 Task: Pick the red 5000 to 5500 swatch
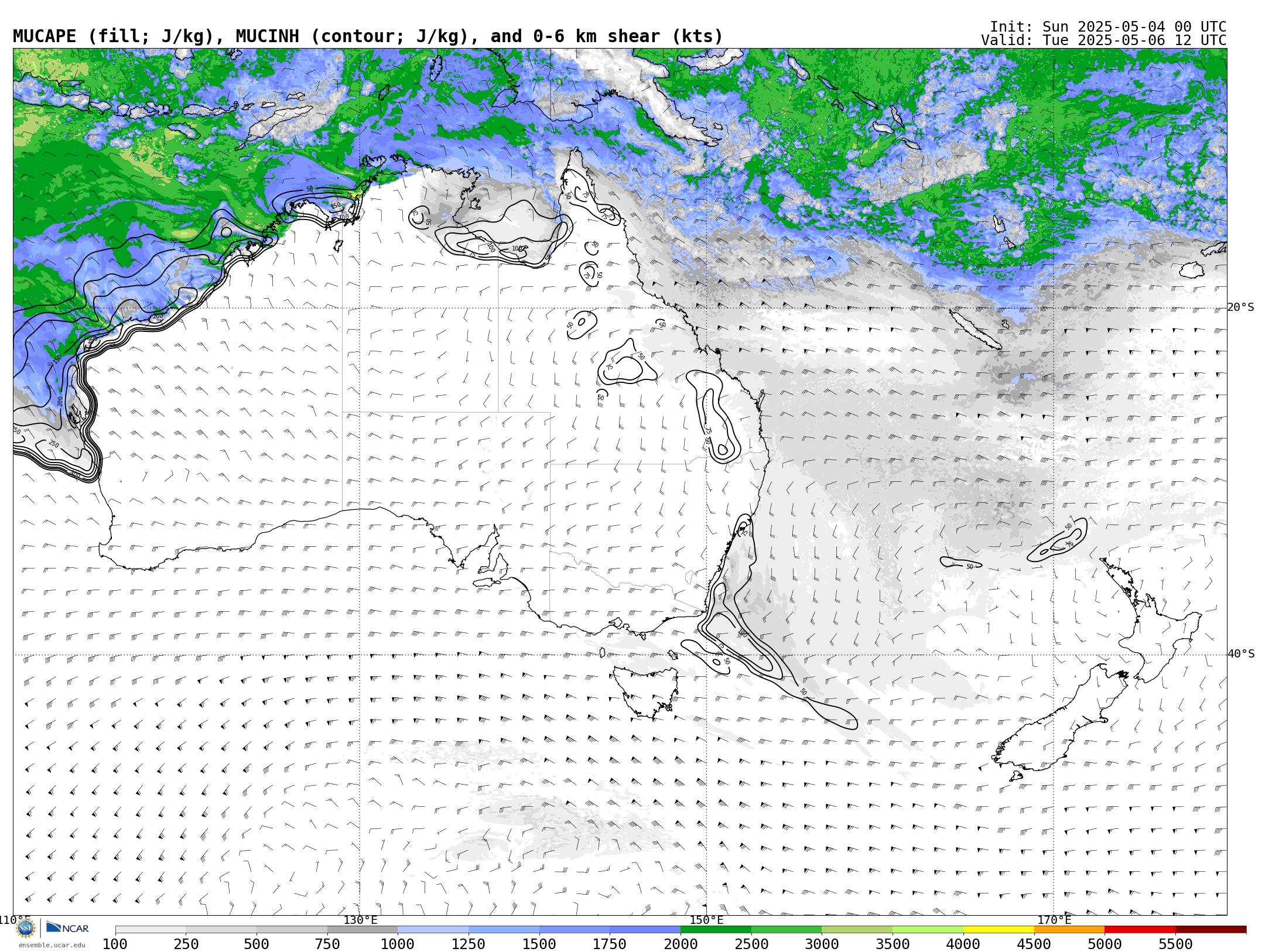(1140, 930)
